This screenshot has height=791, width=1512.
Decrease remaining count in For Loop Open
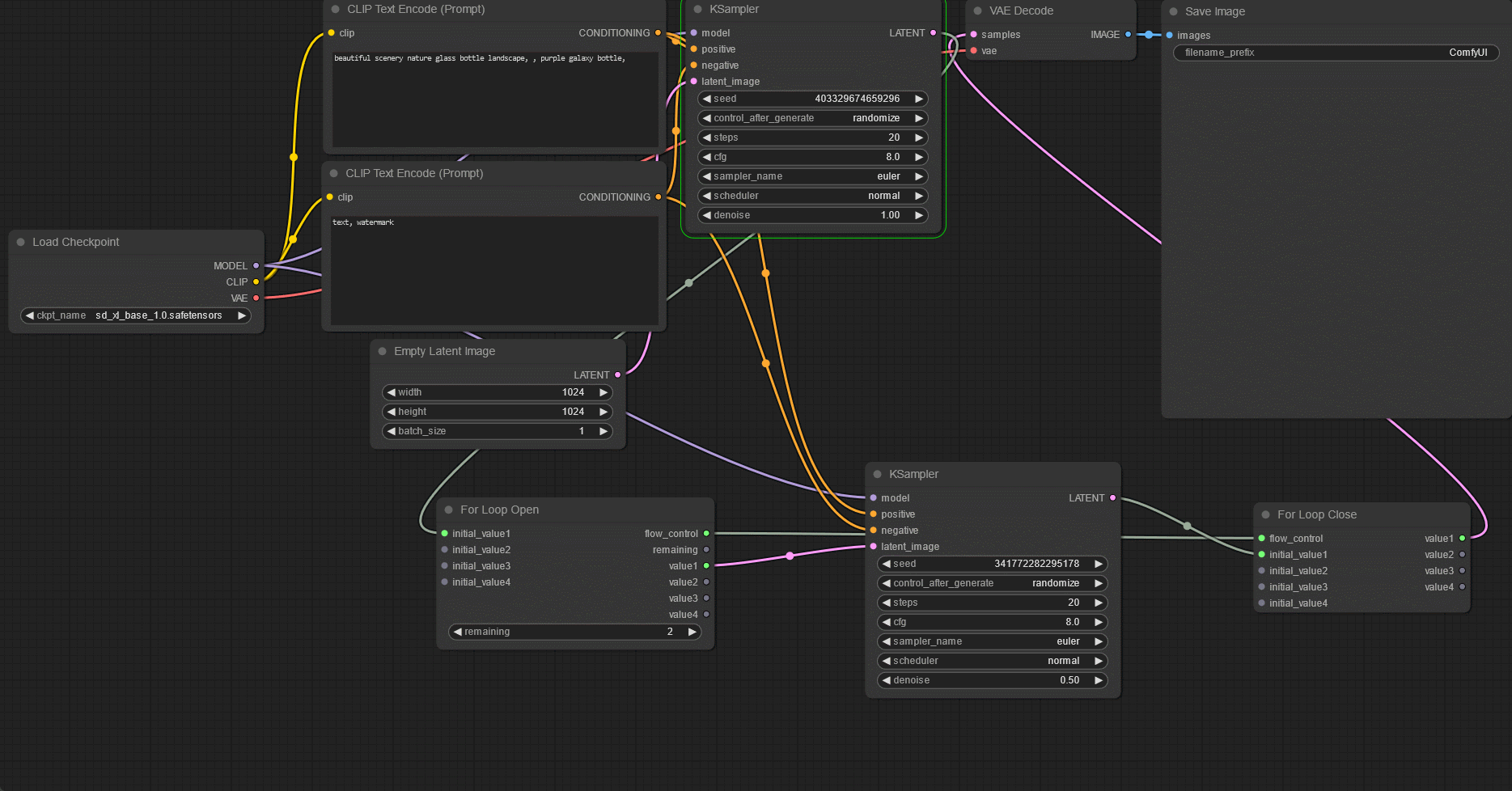[x=458, y=632]
